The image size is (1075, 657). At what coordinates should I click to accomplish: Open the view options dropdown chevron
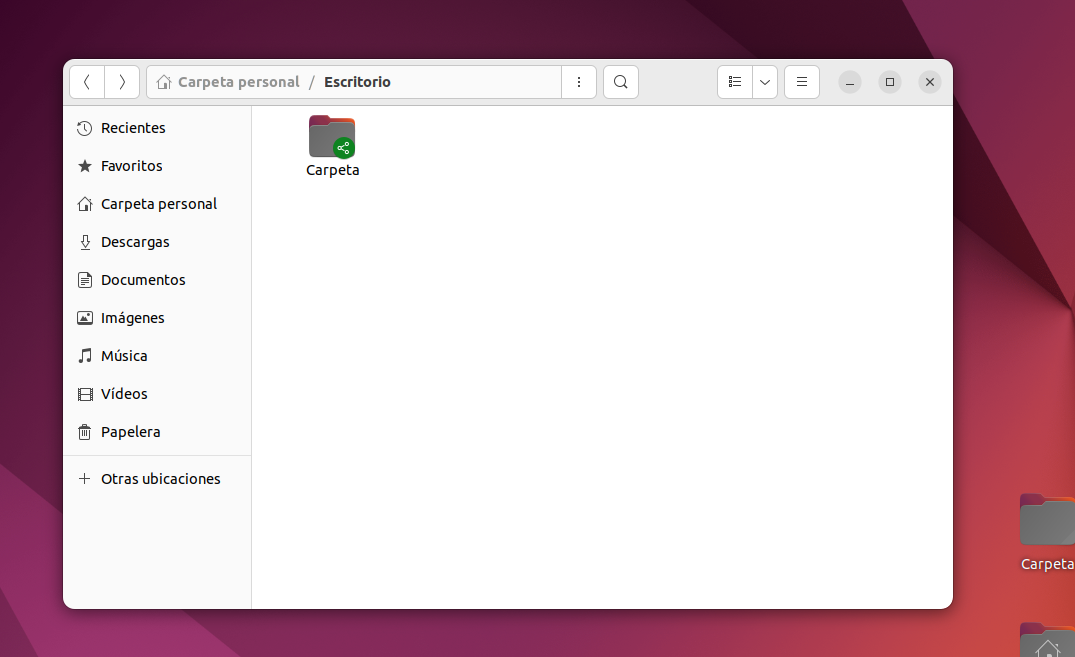tap(765, 82)
